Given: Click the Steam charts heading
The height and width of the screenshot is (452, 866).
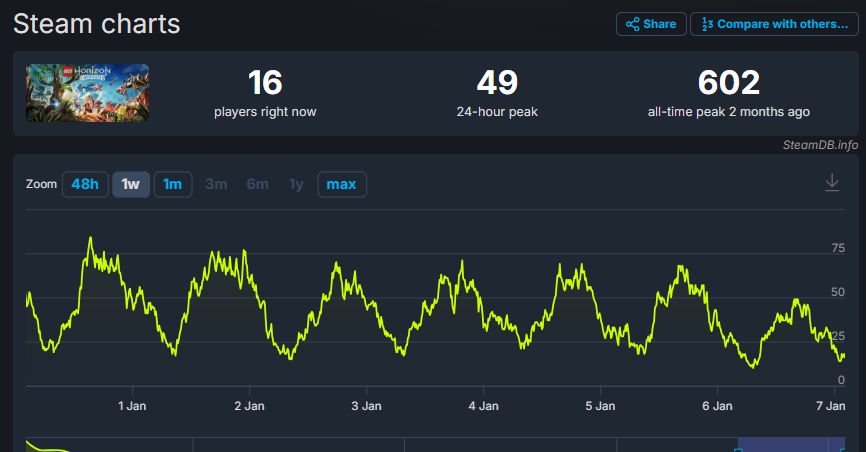Looking at the screenshot, I should point(96,24).
